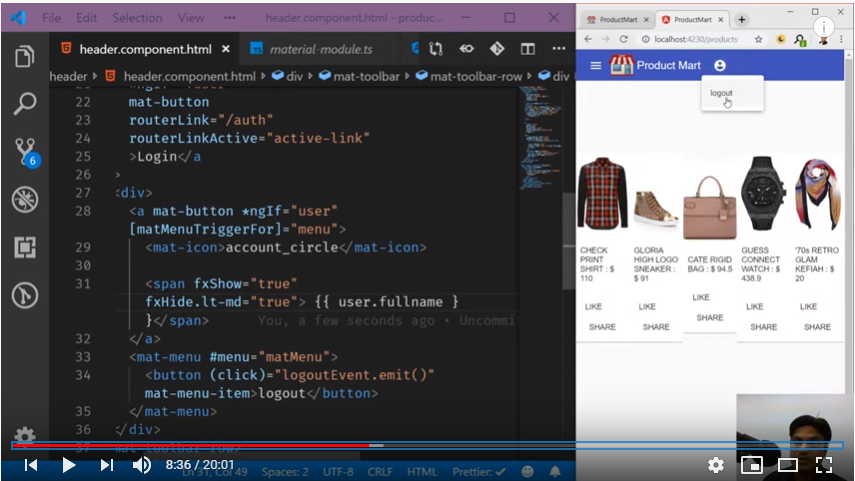
Task: Open the Search view in activity bar
Action: tap(24, 103)
